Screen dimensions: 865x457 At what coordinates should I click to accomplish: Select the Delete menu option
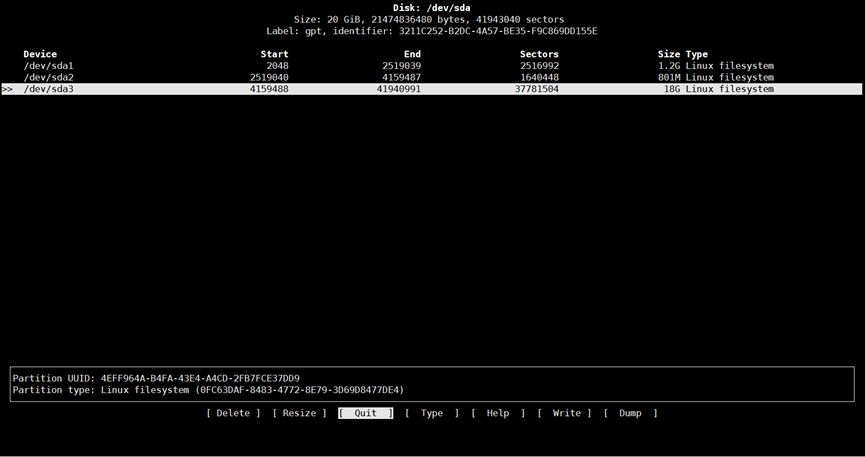coord(233,413)
